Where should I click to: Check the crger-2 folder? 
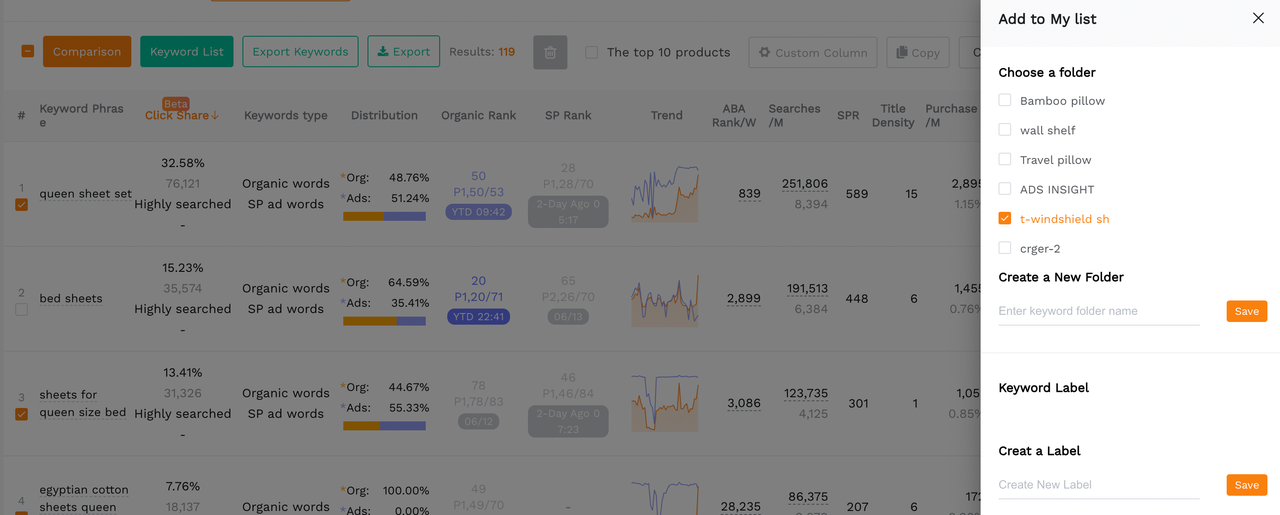click(1005, 248)
